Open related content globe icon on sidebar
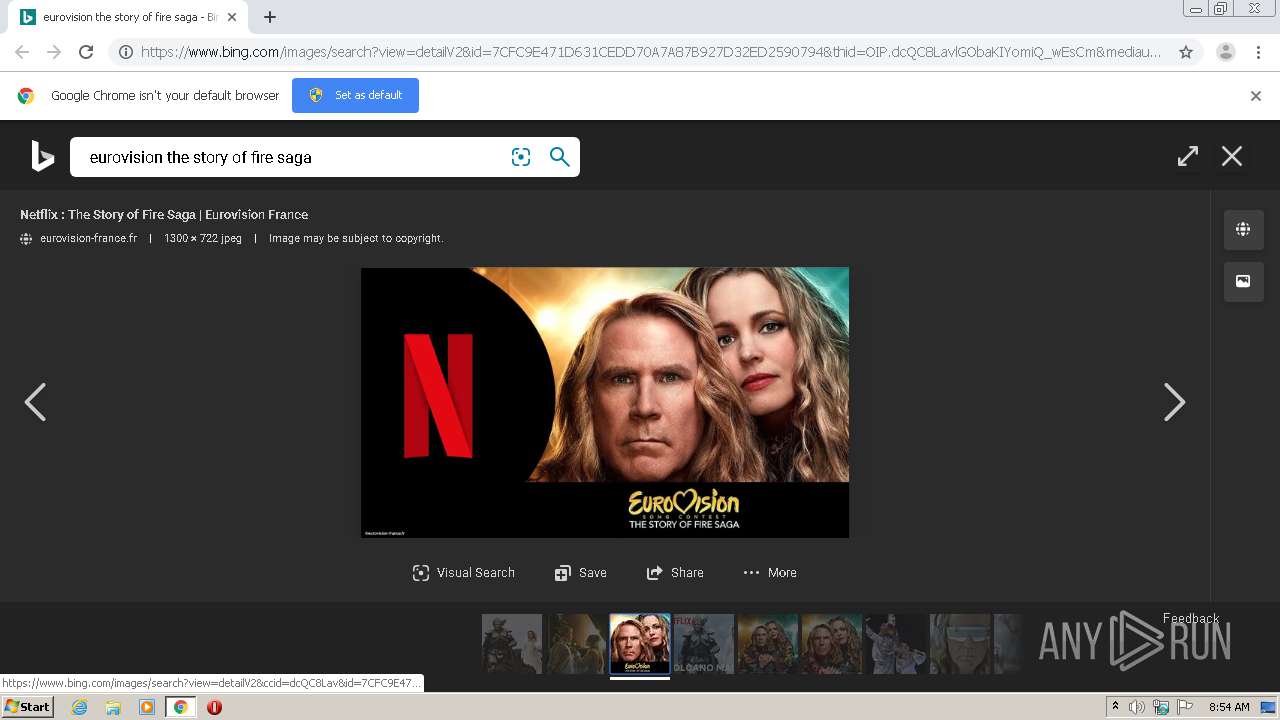 (x=1243, y=229)
